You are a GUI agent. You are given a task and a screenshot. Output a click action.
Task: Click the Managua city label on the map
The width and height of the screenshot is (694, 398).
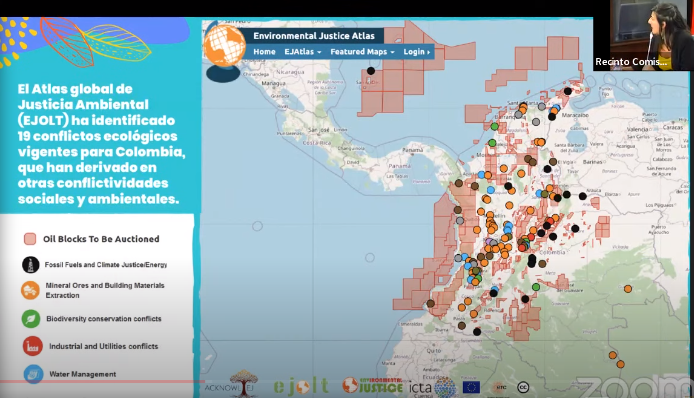point(273,83)
